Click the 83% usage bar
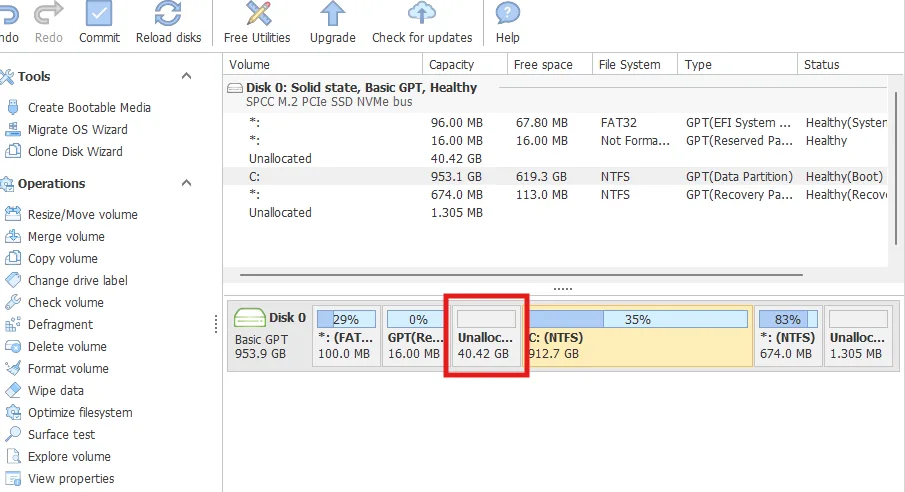905x492 pixels. (x=788, y=319)
